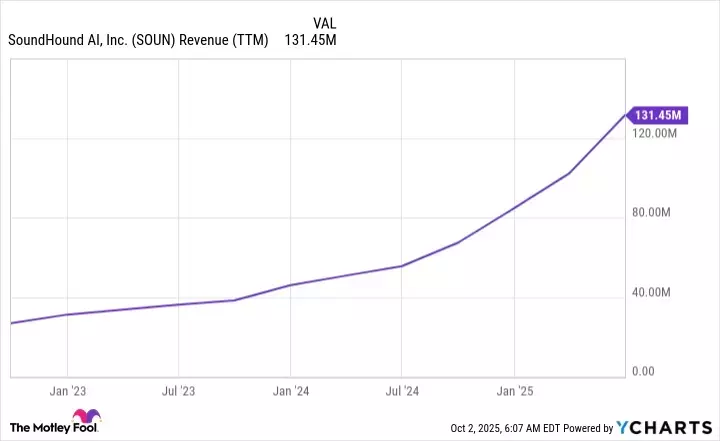This screenshot has width=720, height=441.
Task: Click the 120.00M y-axis label
Action: [656, 133]
